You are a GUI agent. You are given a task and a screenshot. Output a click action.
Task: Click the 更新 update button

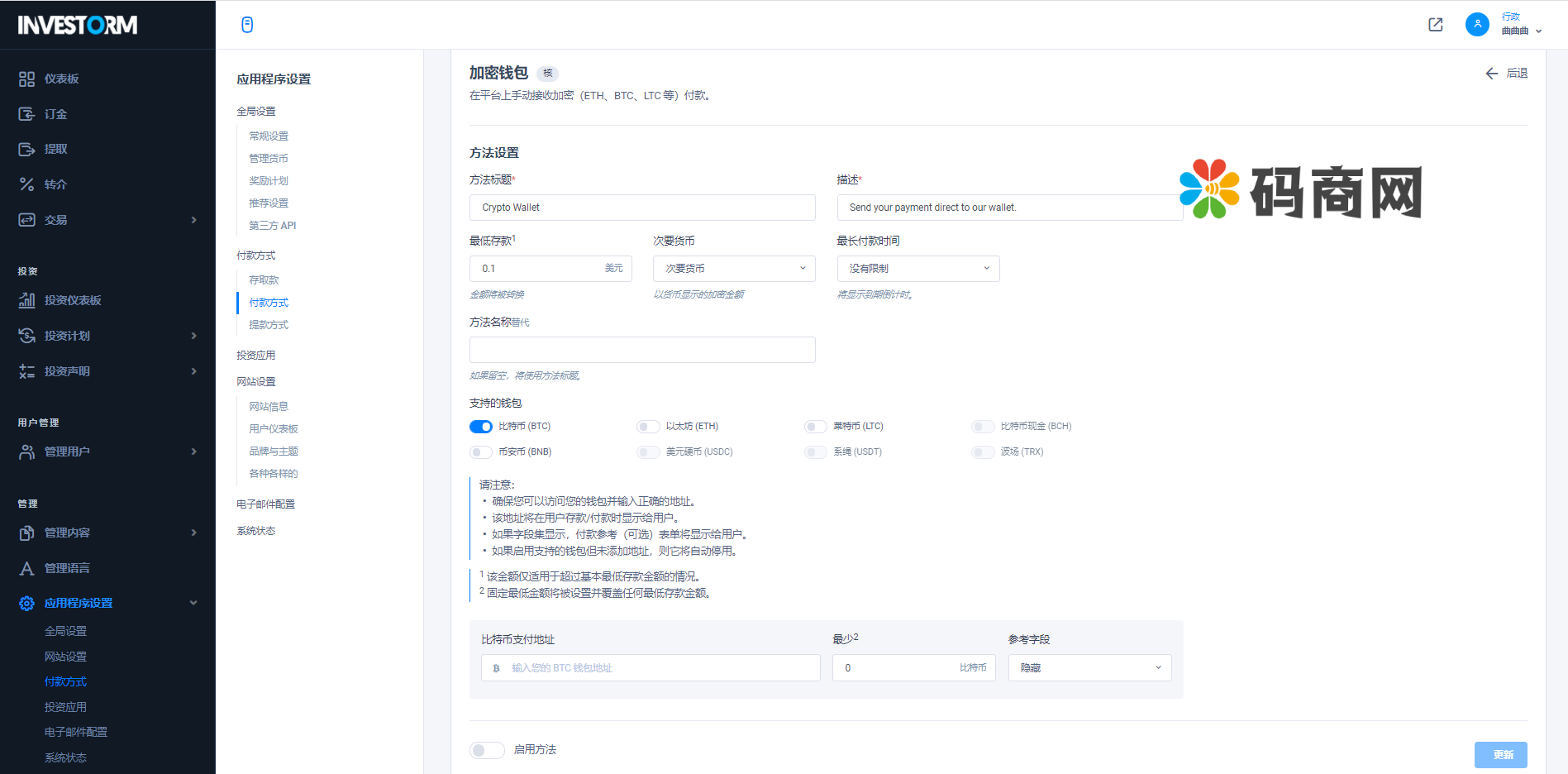[1501, 754]
